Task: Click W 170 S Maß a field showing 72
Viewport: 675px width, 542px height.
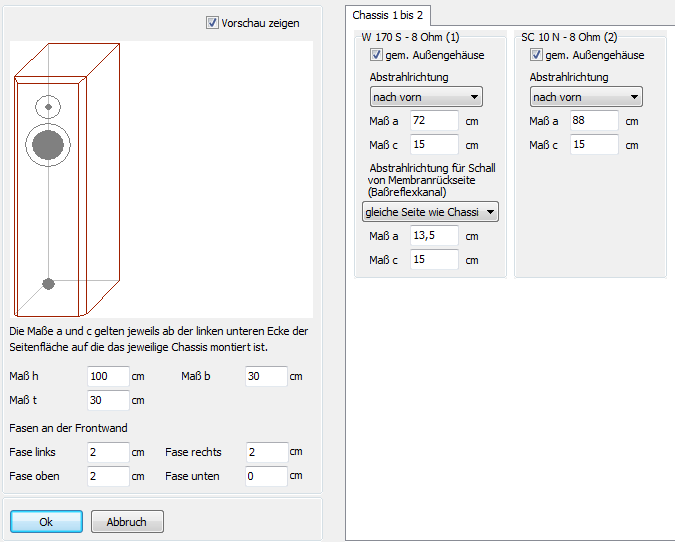Action: coord(434,121)
